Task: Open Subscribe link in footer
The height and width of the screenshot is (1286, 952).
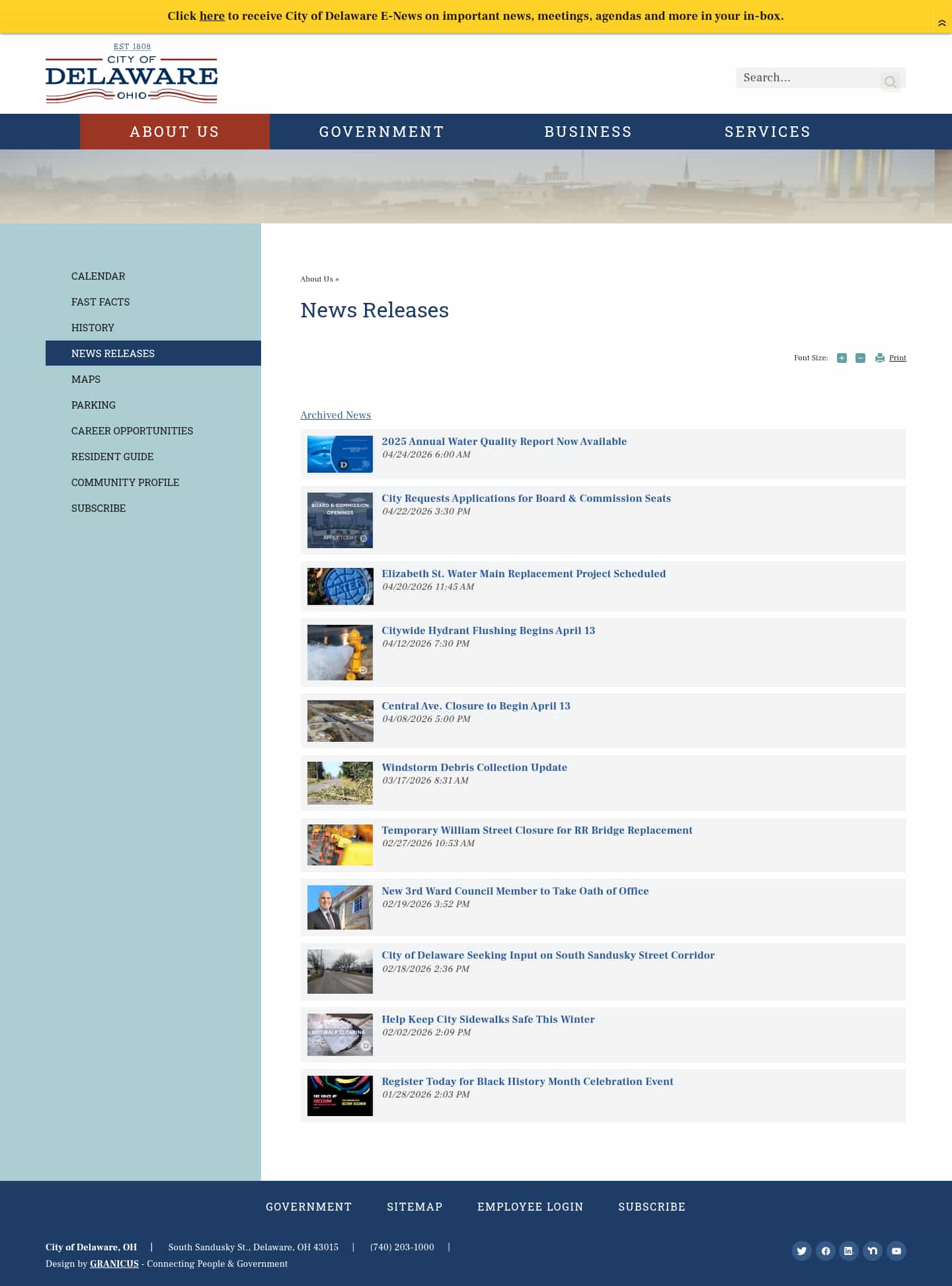Action: click(652, 1207)
